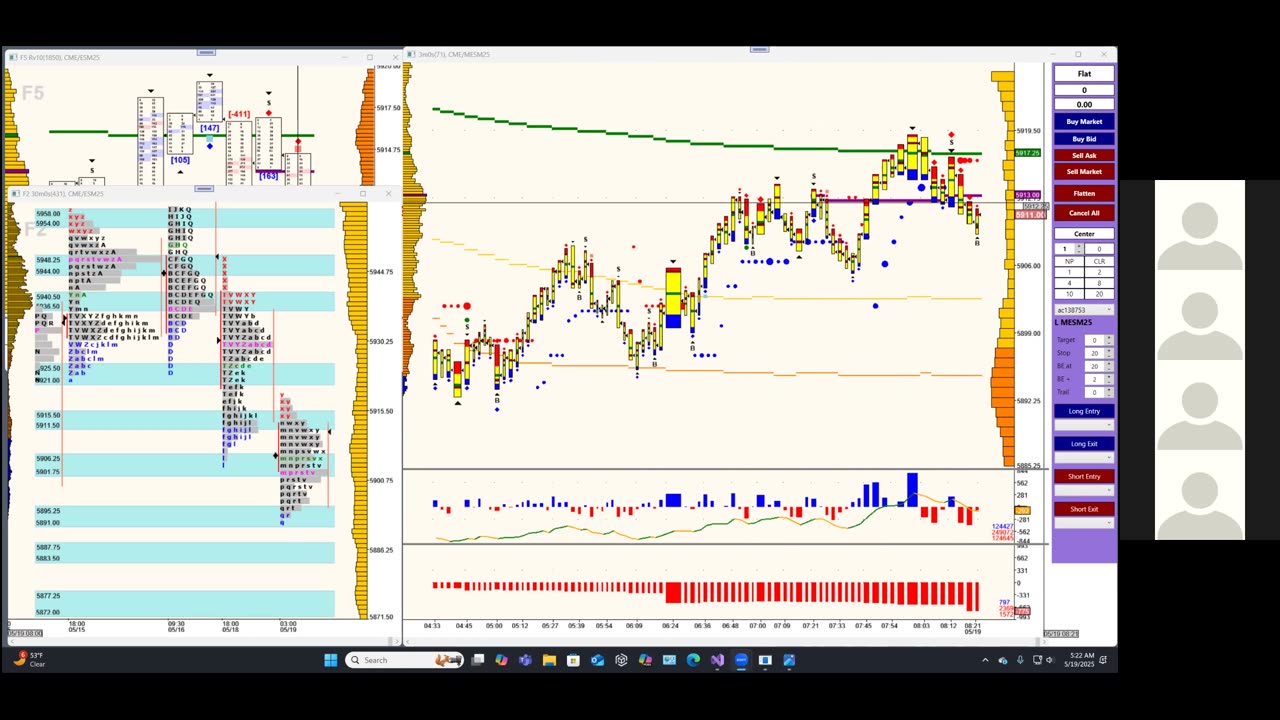Set quantity preset to 10
The image size is (1280, 720).
coord(1069,294)
